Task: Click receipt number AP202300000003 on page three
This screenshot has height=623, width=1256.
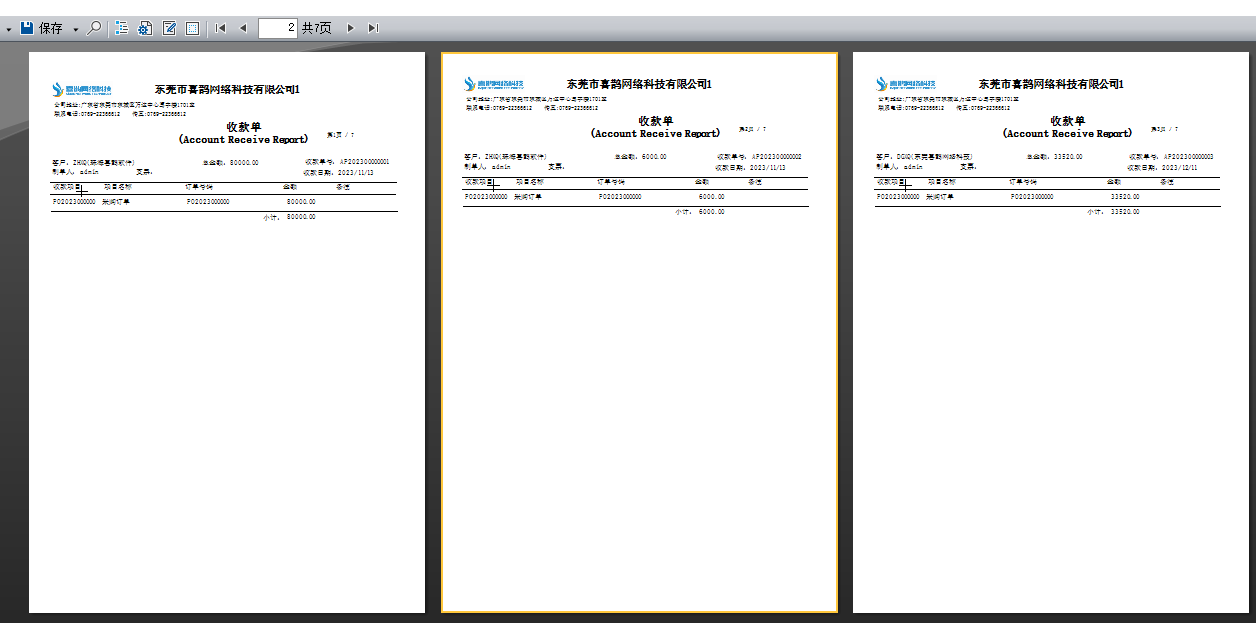Action: click(1188, 157)
